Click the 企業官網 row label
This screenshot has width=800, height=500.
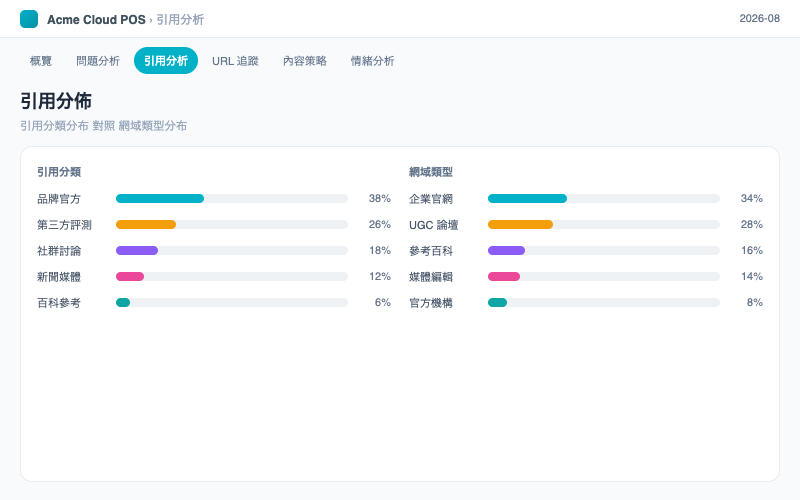click(x=431, y=199)
